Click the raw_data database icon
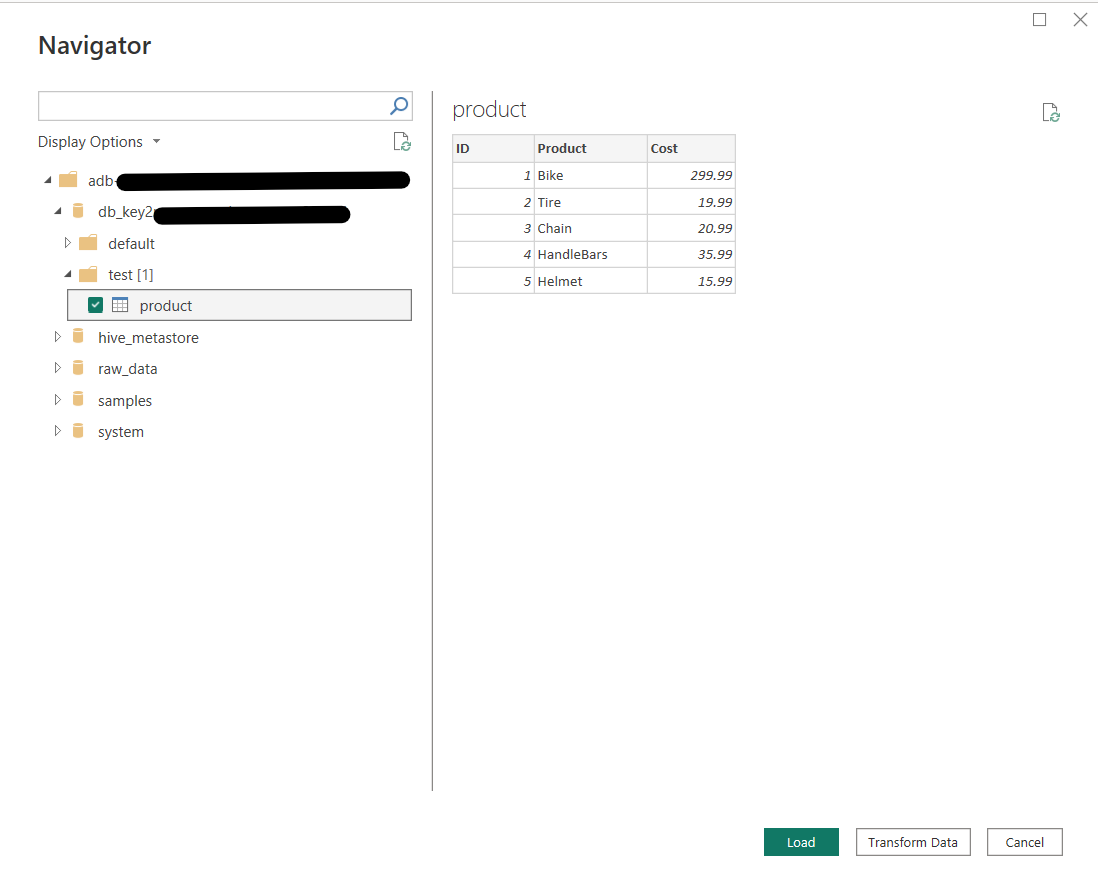 click(x=78, y=368)
